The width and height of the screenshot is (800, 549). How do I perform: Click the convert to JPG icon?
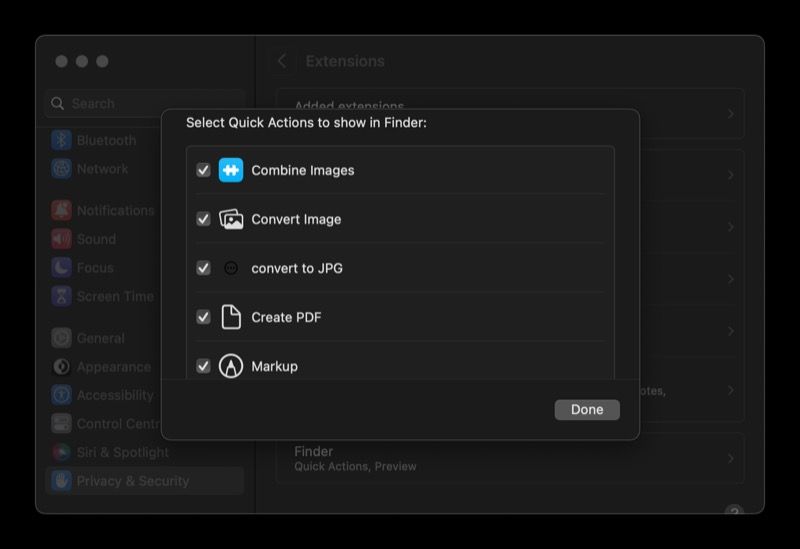point(231,268)
